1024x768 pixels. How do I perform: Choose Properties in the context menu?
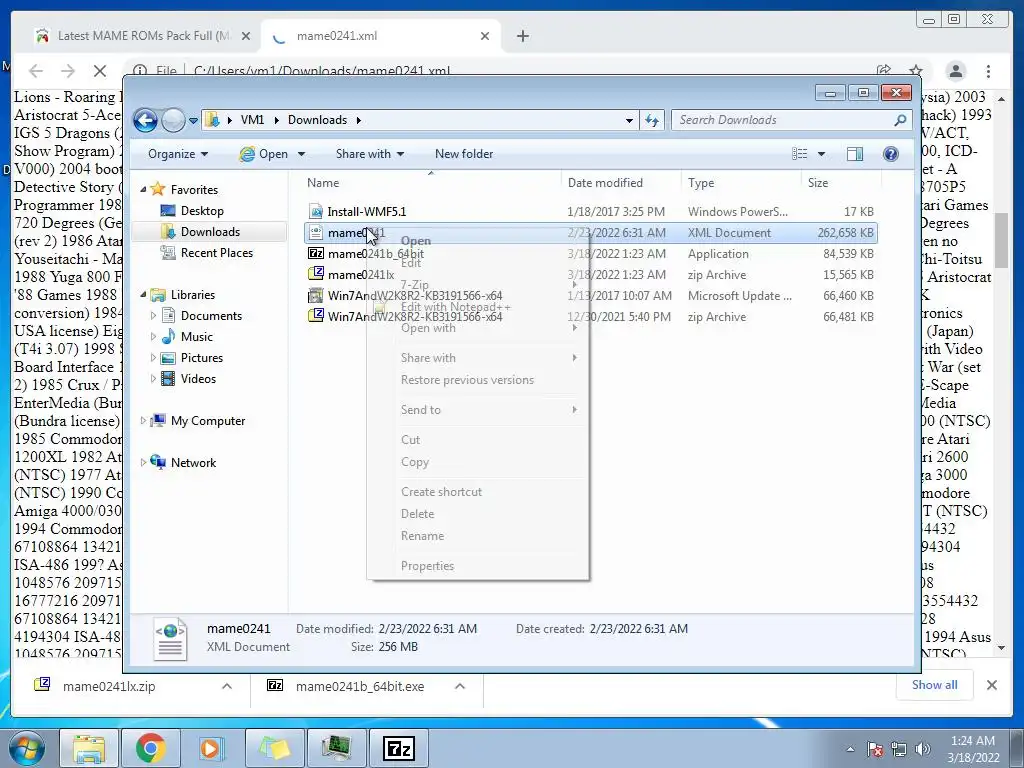click(x=478, y=566)
